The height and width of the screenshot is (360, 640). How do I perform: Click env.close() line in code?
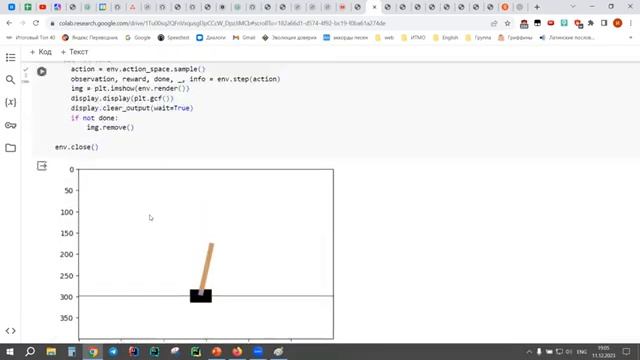(77, 147)
